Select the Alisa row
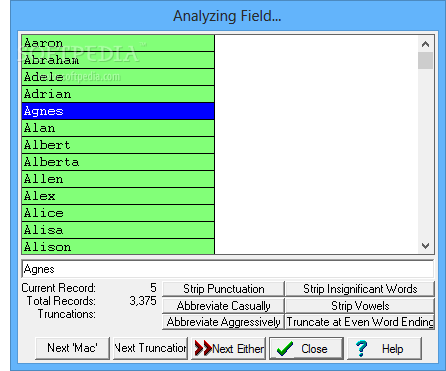Screen dimensions: 446x371 pos(118,230)
